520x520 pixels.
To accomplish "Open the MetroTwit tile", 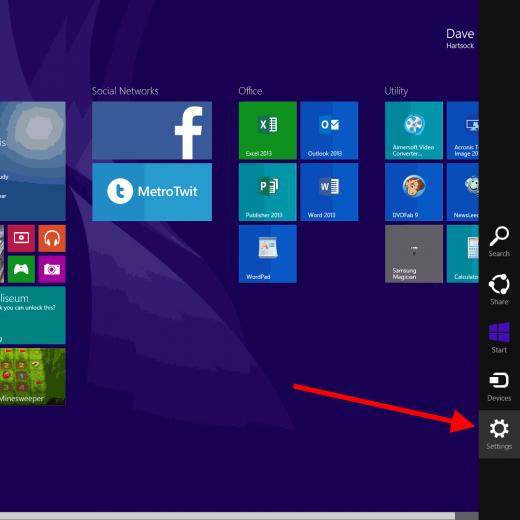I will 152,192.
